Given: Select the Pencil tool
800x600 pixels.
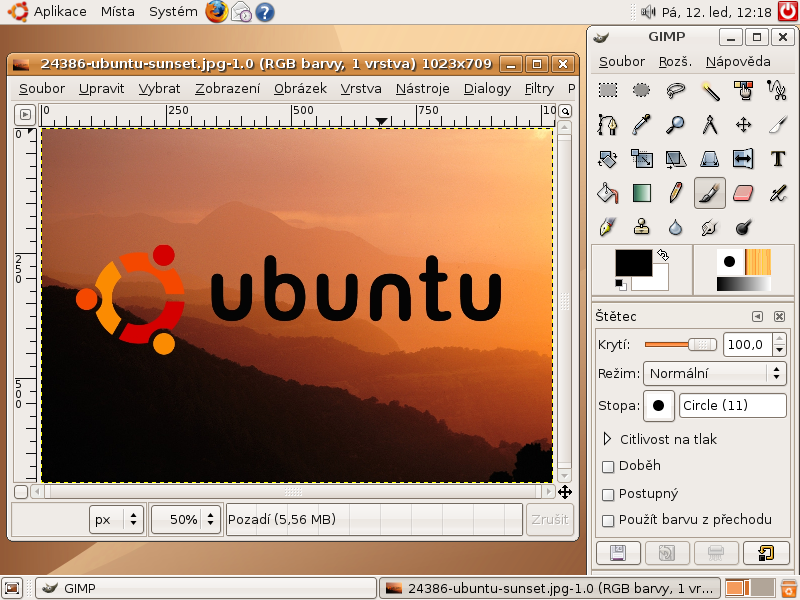Looking at the screenshot, I should [x=676, y=193].
